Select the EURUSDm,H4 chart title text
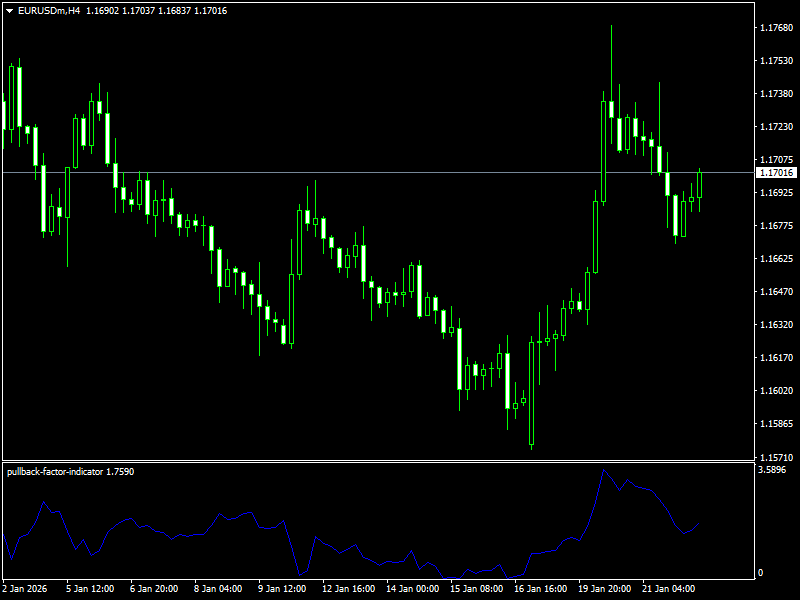This screenshot has height=600, width=800. [x=49, y=11]
